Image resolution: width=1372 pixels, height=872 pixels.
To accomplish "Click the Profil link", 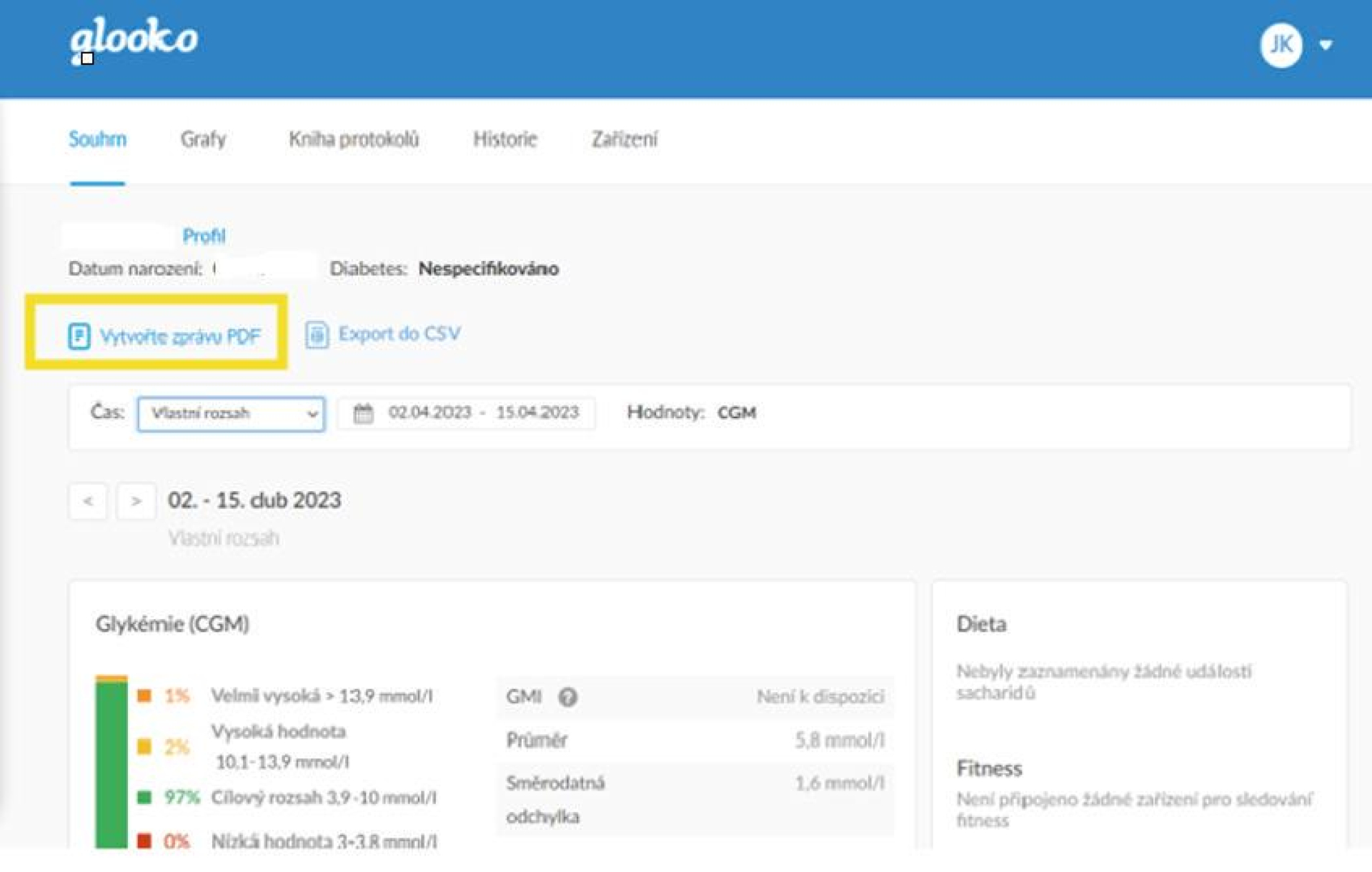I will 204,236.
